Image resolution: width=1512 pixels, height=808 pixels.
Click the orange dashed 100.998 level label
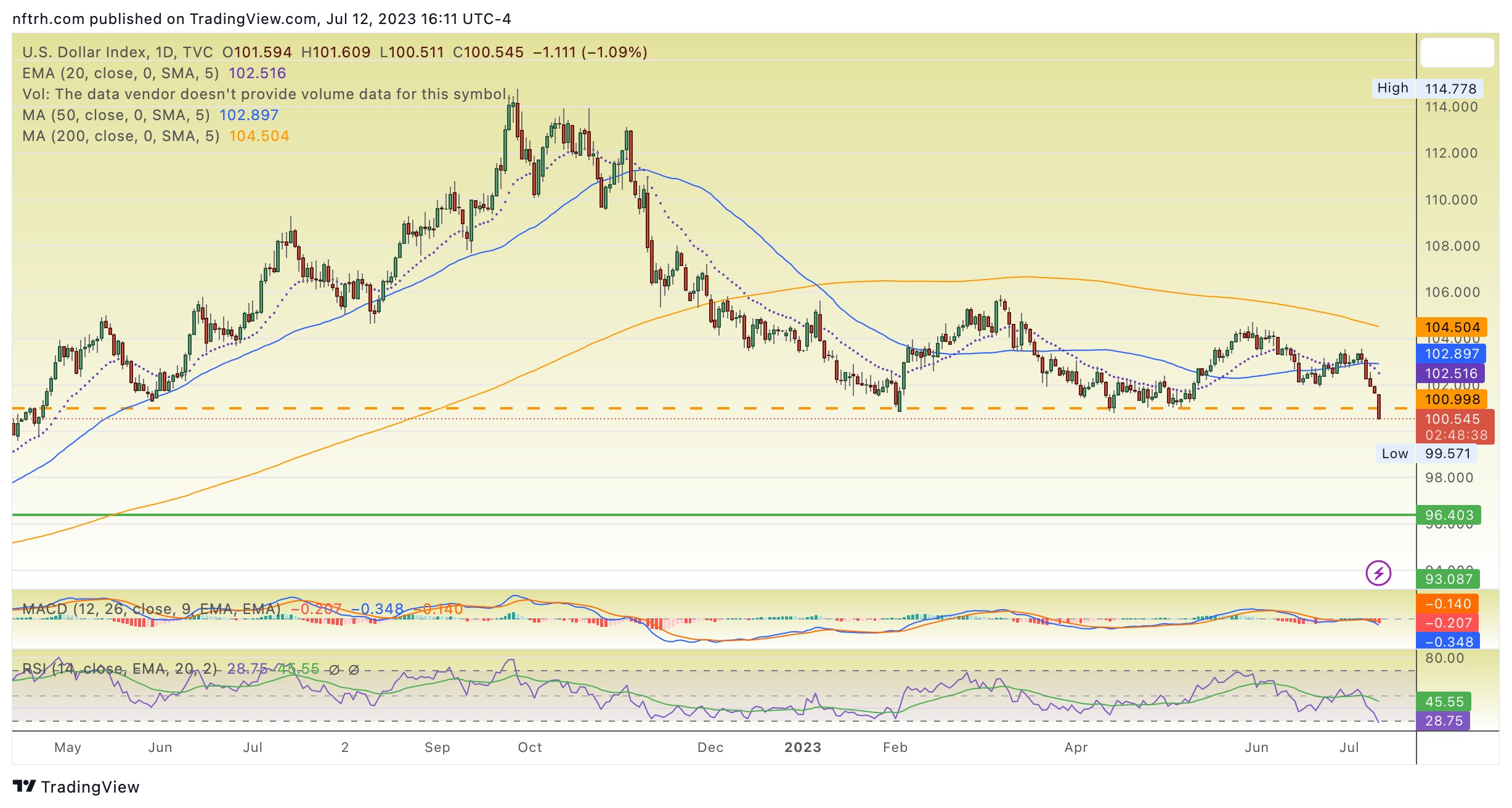[x=1451, y=399]
